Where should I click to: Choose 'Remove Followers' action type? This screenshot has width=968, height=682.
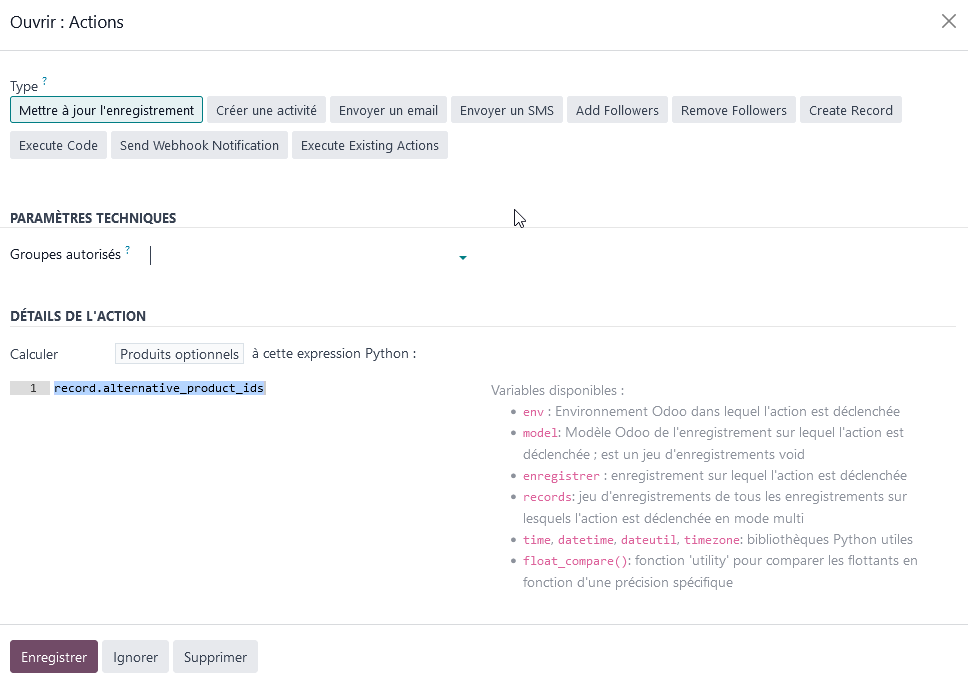[x=734, y=110]
